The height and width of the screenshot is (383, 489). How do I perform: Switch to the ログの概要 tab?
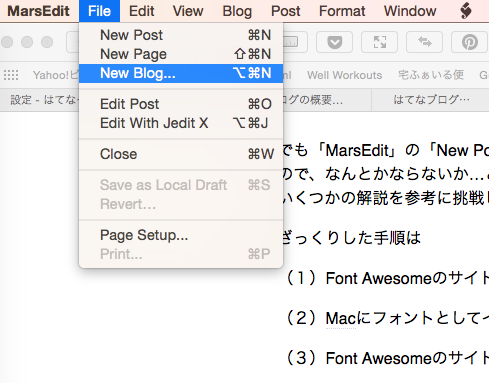[327, 100]
